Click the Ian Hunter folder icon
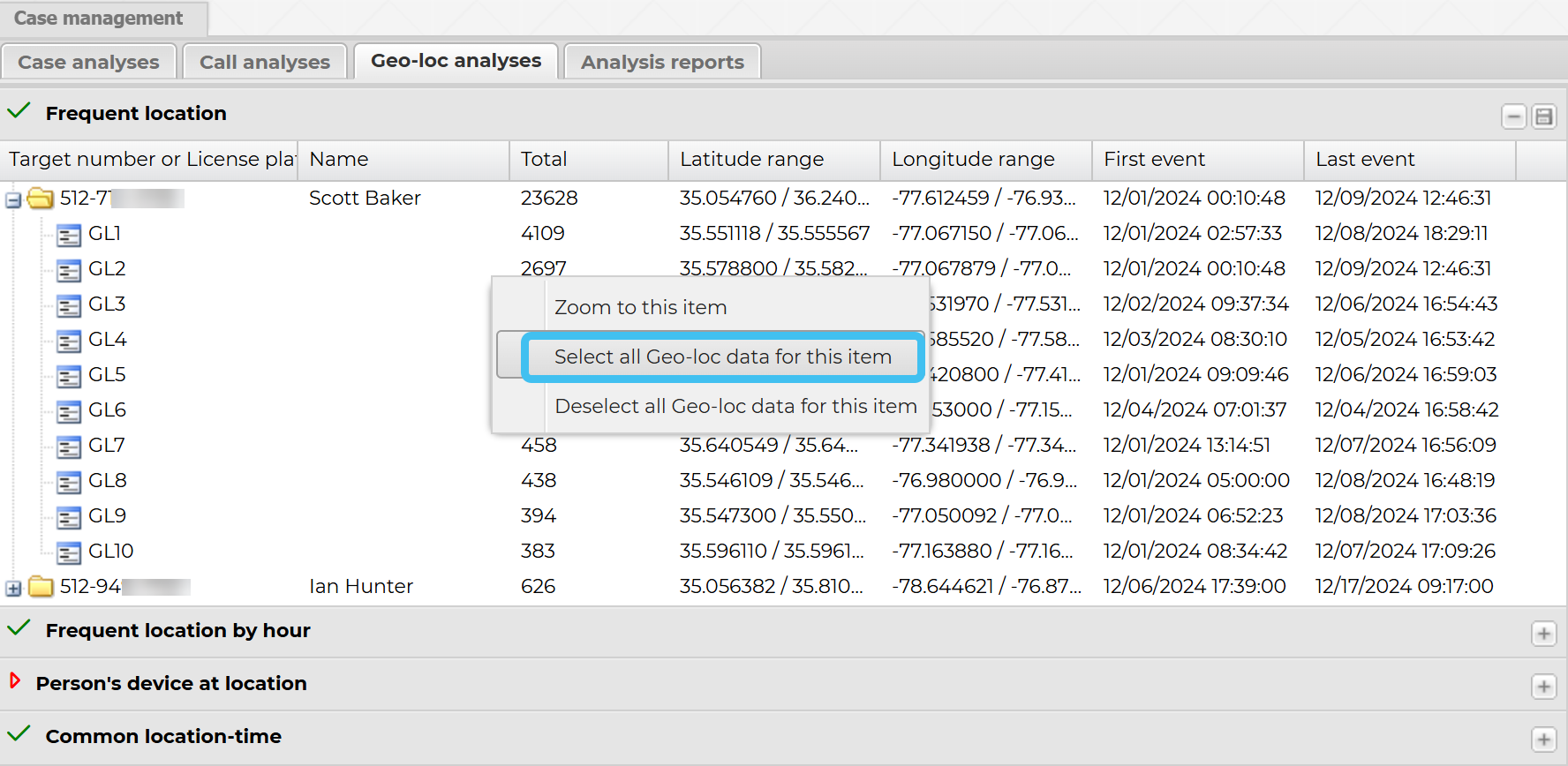Screen dimensions: 1568x766 tap(41, 587)
